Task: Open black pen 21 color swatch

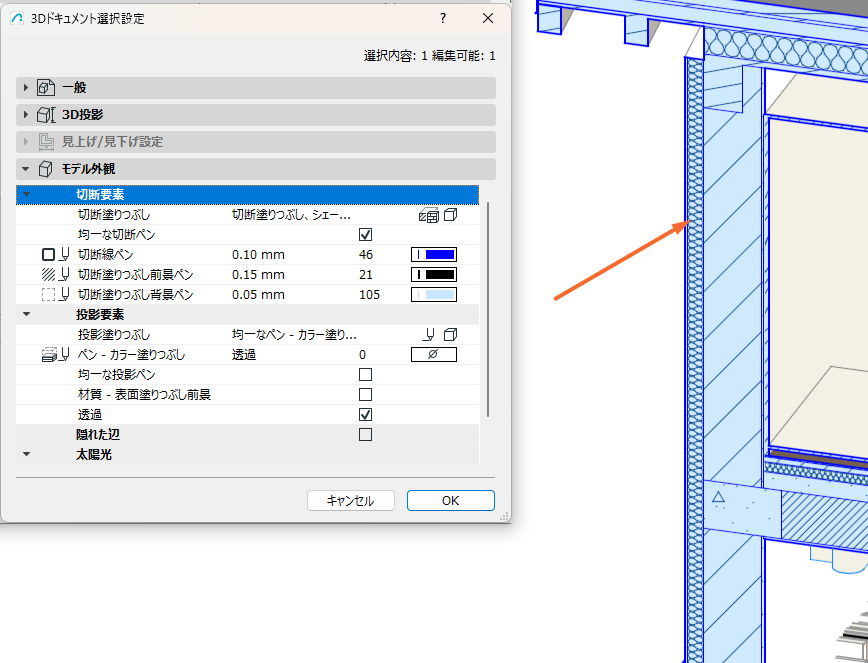Action: point(434,274)
